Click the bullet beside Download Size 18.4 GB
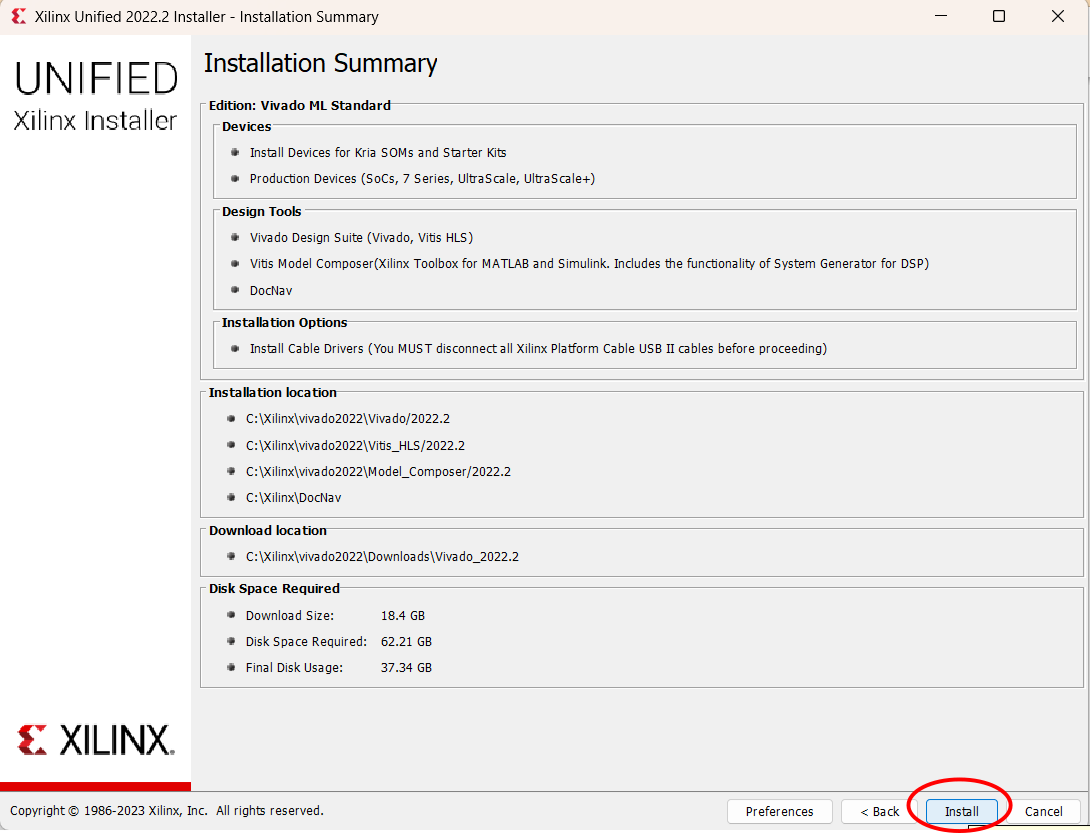 click(x=232, y=615)
